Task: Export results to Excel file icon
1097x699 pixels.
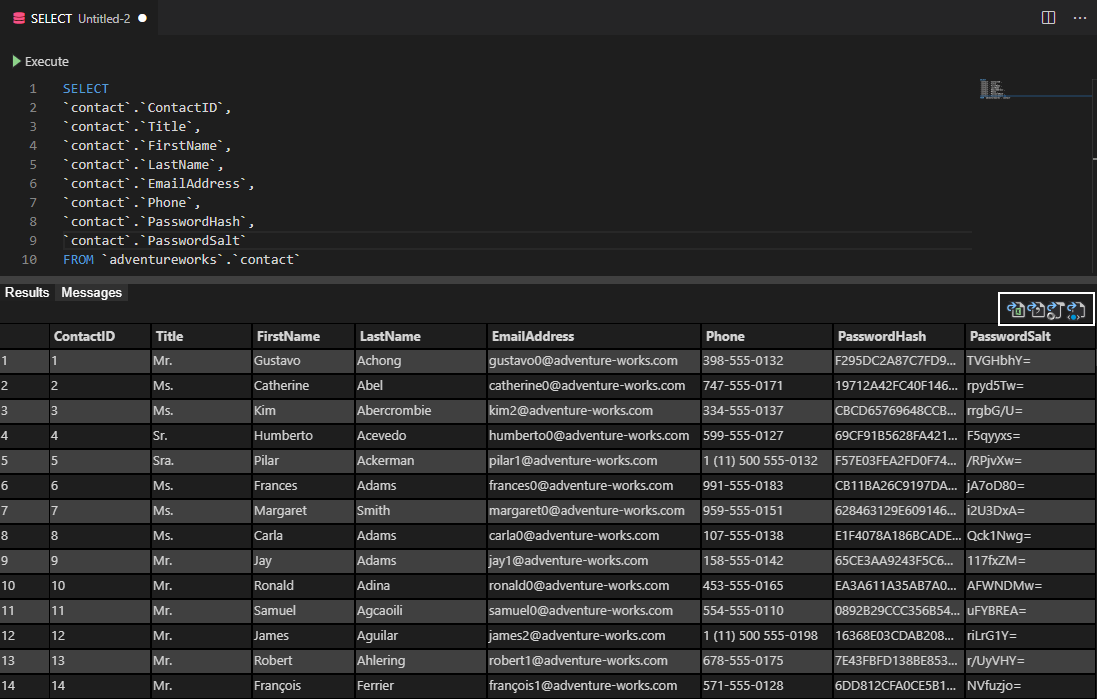Action: click(x=1016, y=310)
